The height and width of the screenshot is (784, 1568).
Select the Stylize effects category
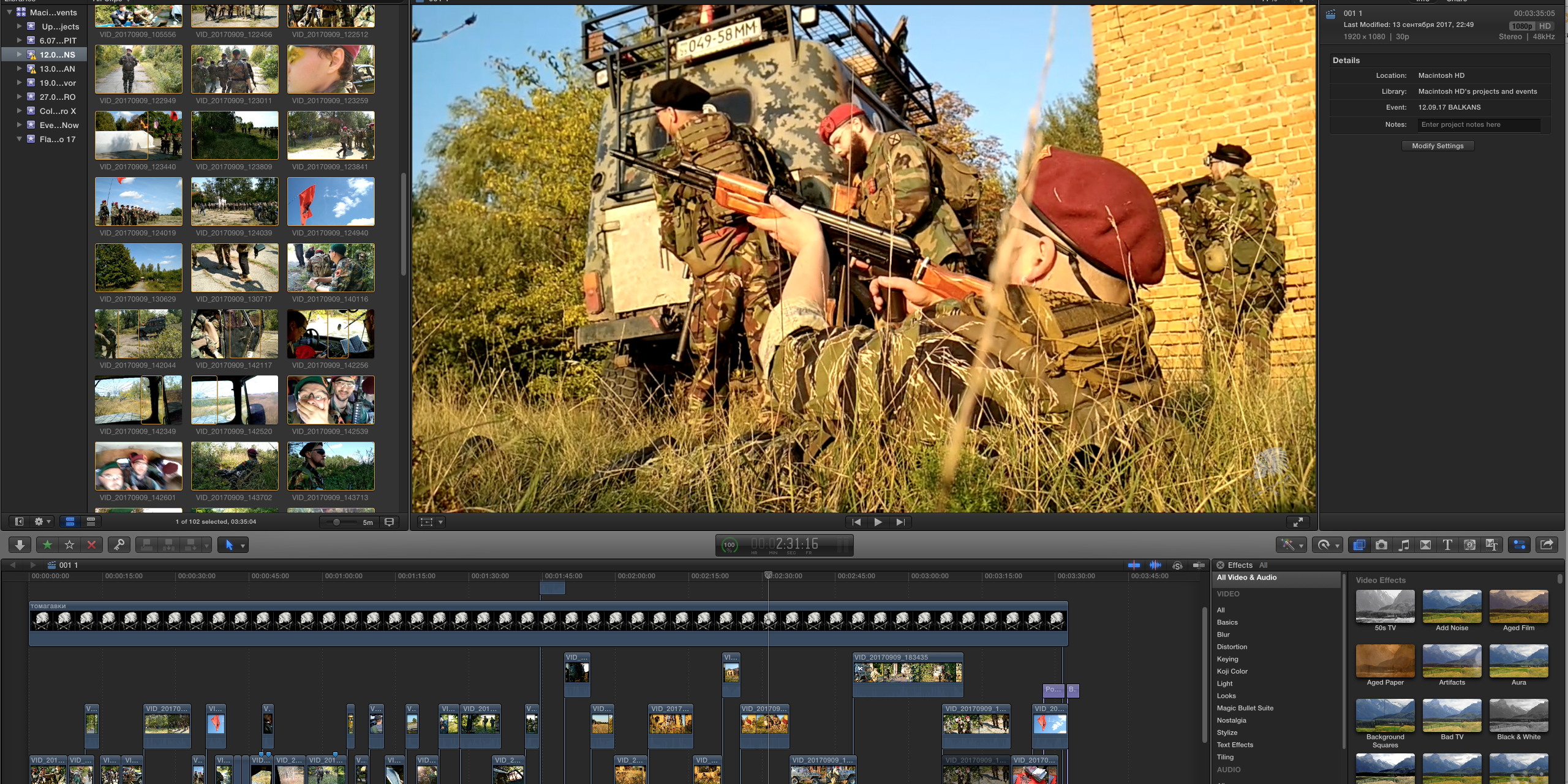click(x=1227, y=733)
